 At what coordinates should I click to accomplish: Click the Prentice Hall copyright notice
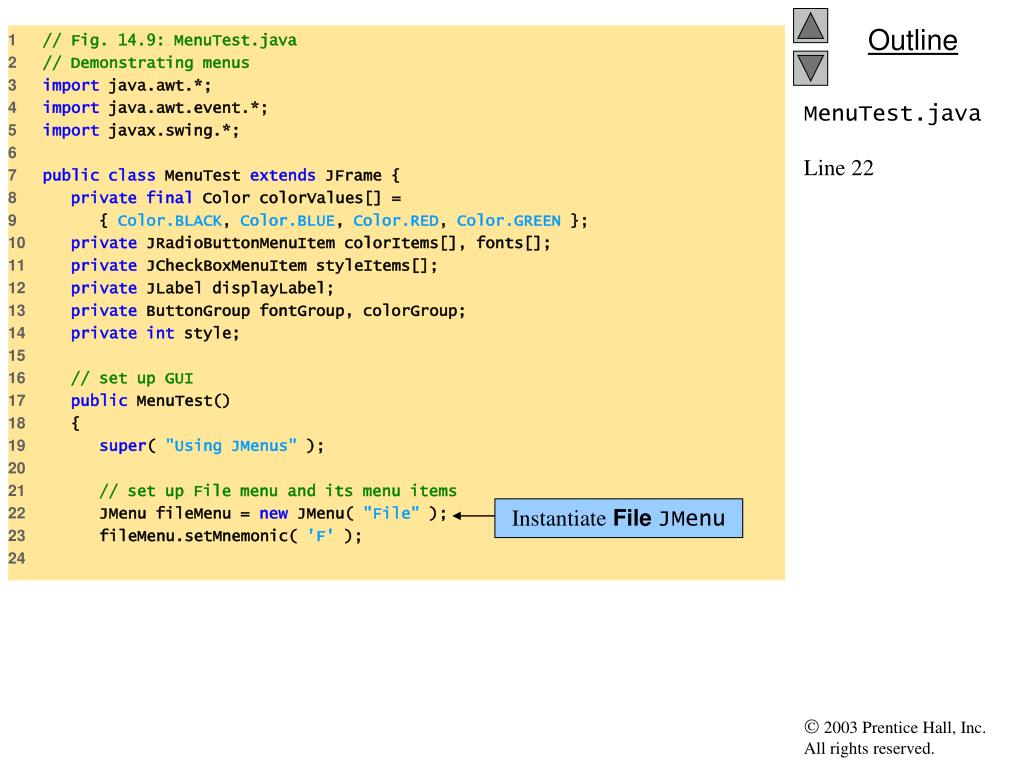tap(895, 738)
